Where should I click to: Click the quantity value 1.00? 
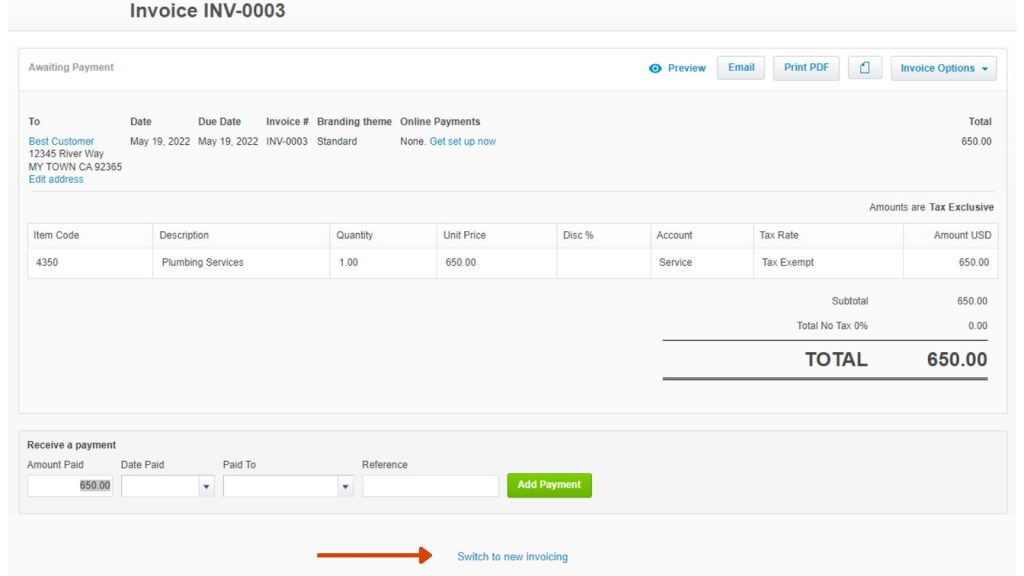[349, 263]
